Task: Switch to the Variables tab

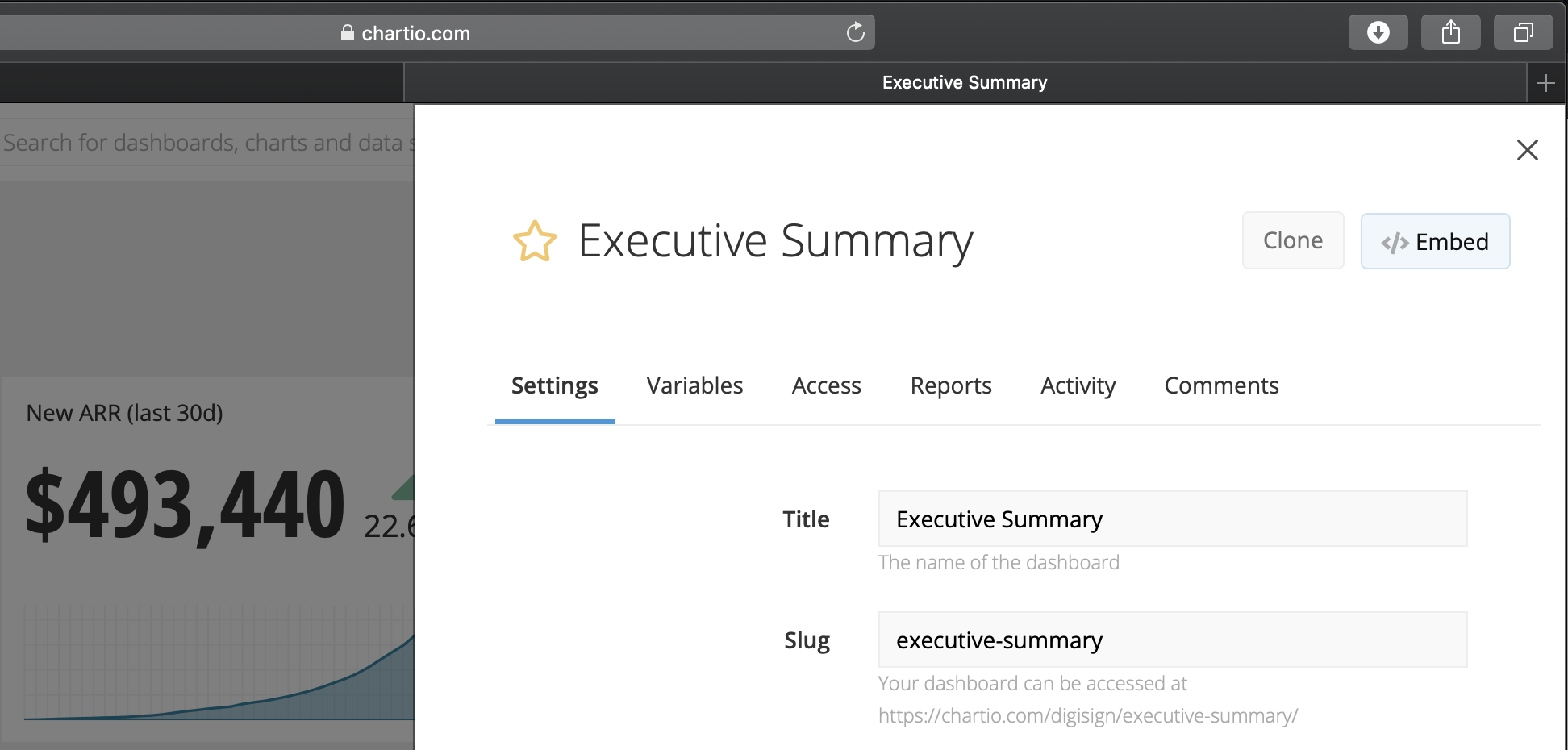Action: [x=694, y=386]
